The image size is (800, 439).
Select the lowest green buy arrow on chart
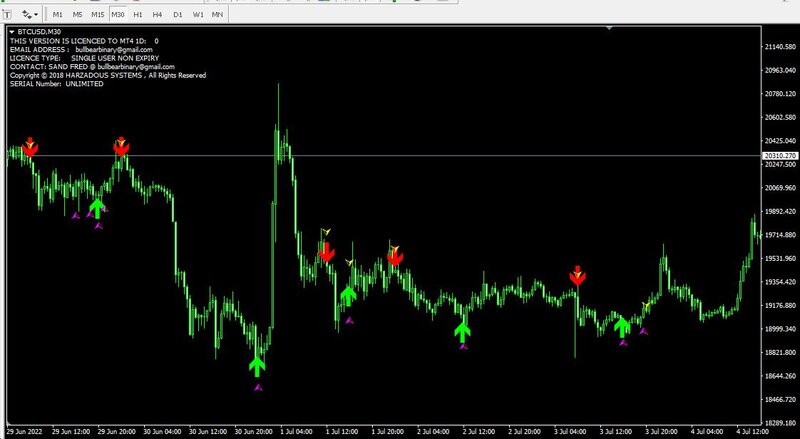tap(257, 367)
